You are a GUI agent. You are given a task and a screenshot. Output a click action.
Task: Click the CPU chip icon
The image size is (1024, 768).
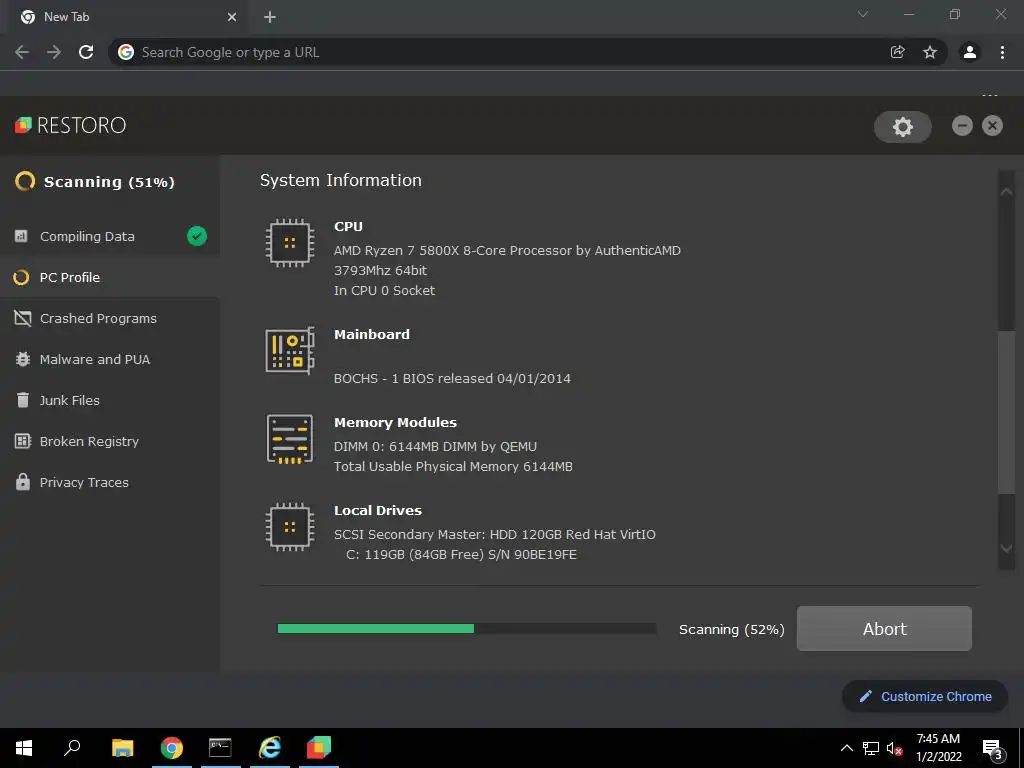tap(290, 243)
